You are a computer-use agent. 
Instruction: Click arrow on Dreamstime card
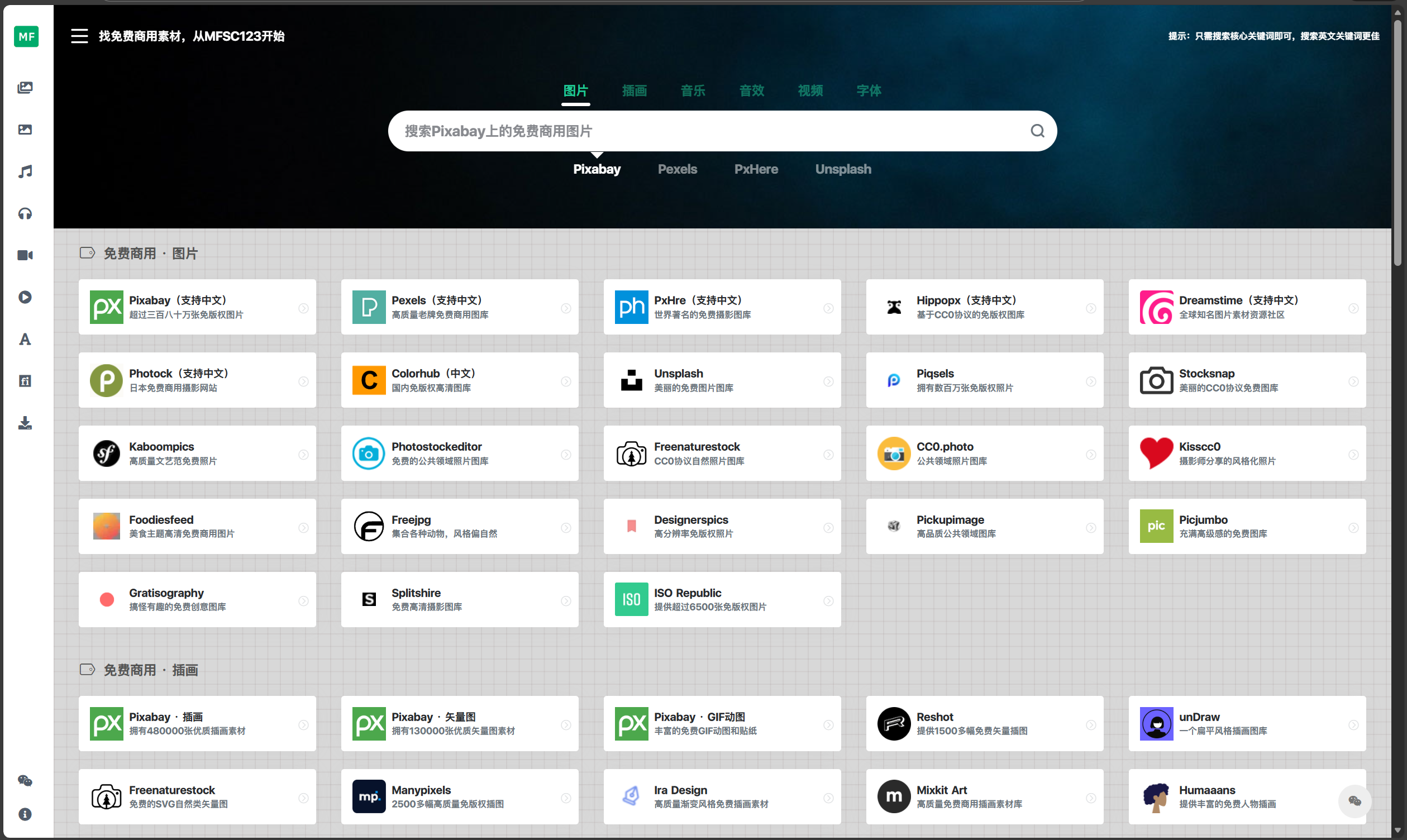[1353, 308]
